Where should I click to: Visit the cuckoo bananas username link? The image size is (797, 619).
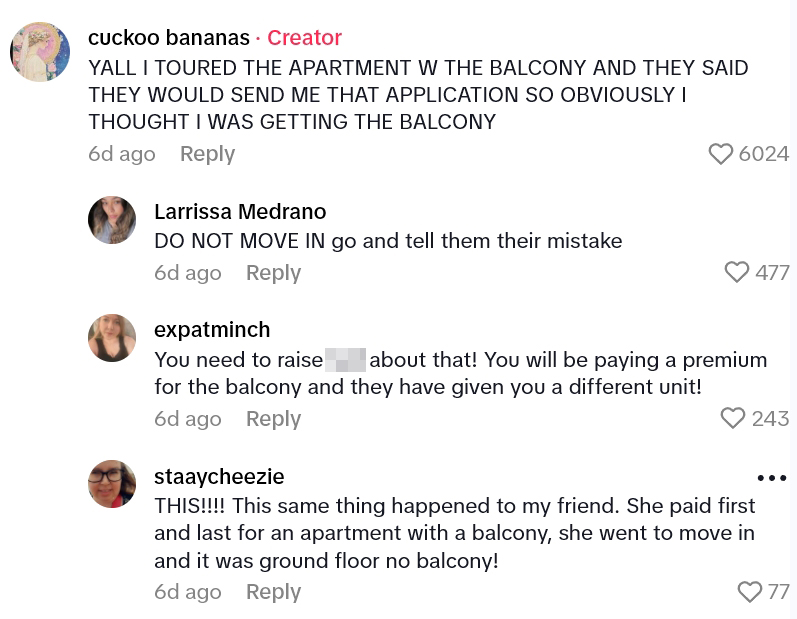click(x=169, y=38)
